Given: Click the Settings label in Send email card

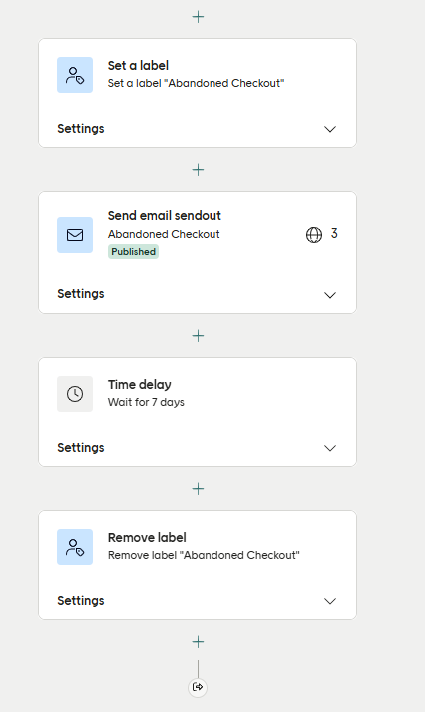Looking at the screenshot, I should [x=81, y=293].
